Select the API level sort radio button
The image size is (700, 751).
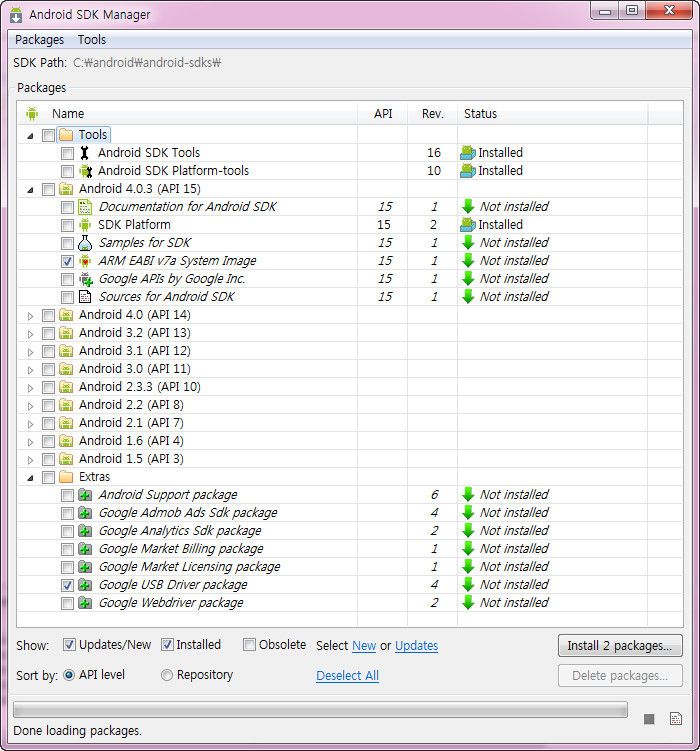click(x=69, y=675)
